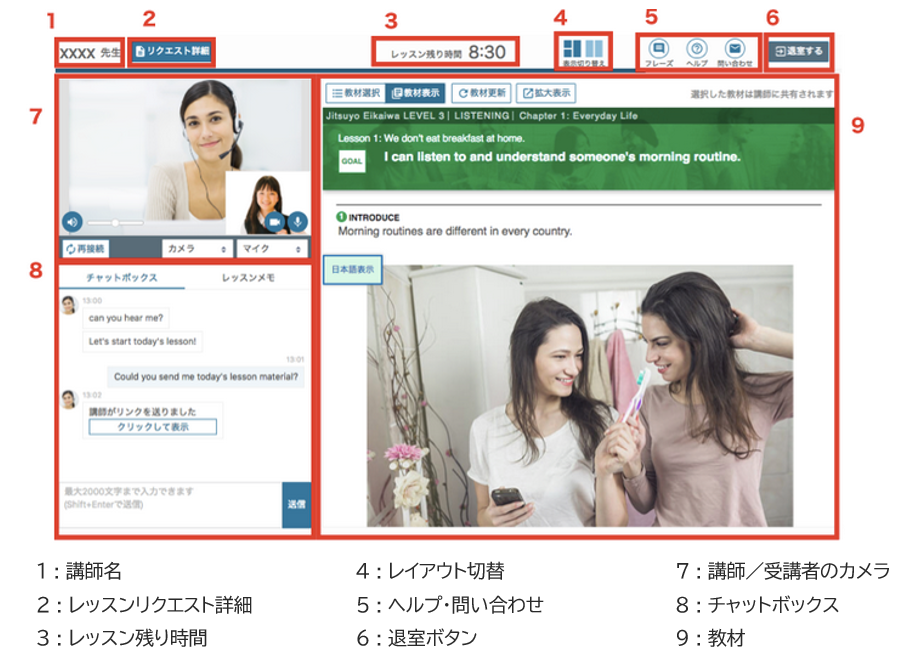The height and width of the screenshot is (662, 912).
Task: Click リクエスト詳細 document button
Action: click(x=172, y=51)
